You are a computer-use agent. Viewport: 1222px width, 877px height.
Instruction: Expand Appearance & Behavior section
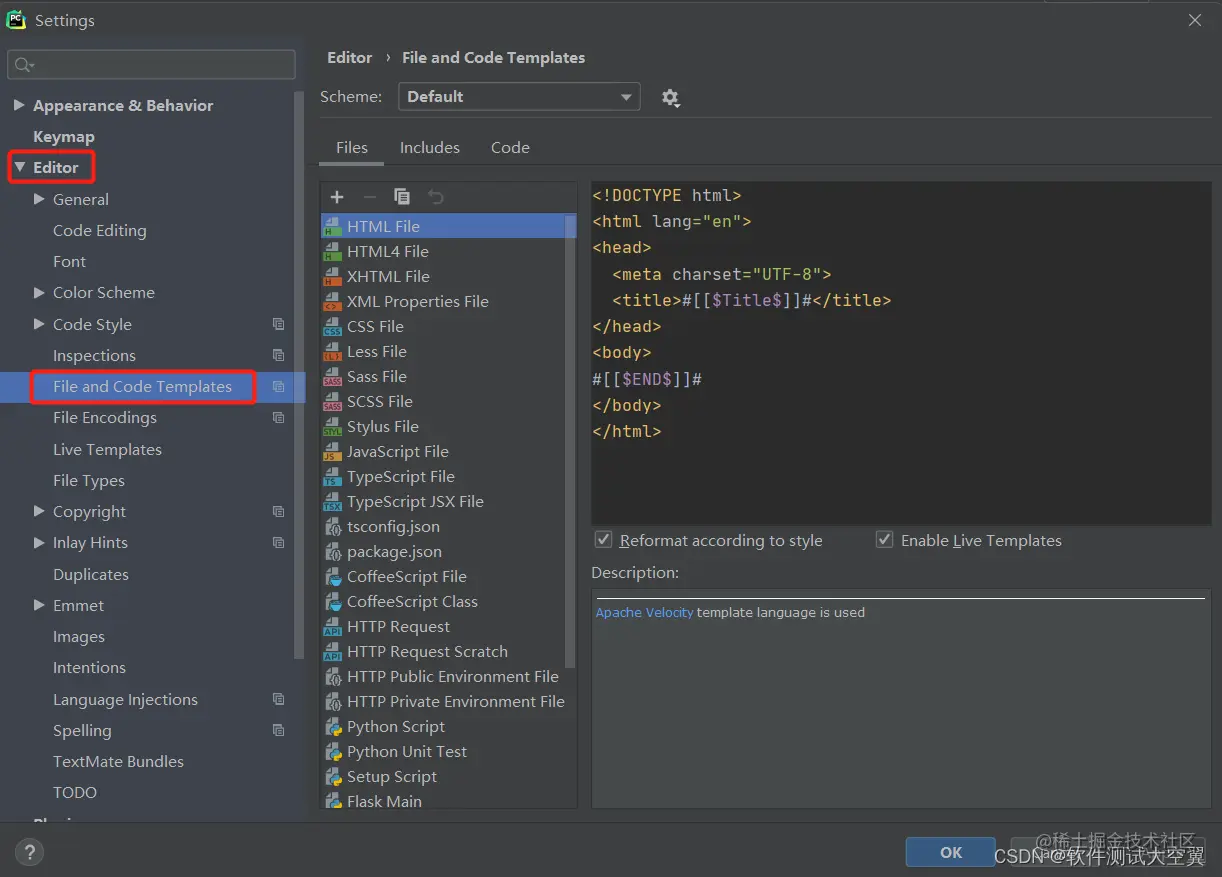click(x=19, y=105)
